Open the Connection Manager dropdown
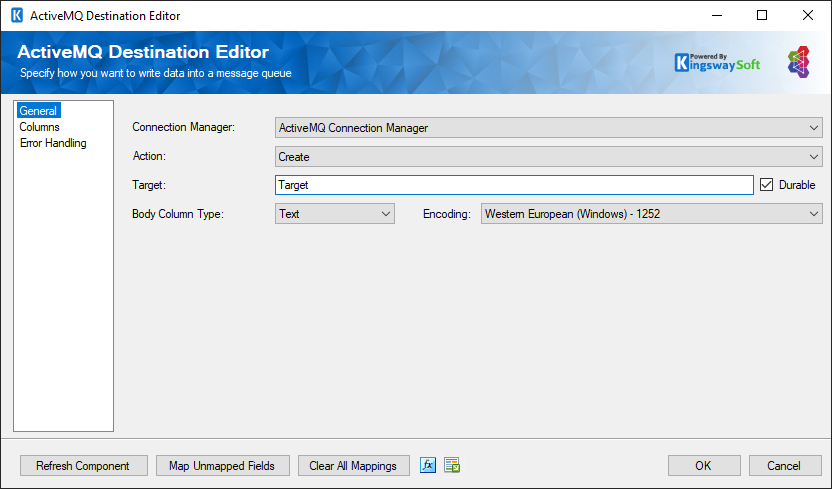Screen dimensions: 832x489 point(549,128)
